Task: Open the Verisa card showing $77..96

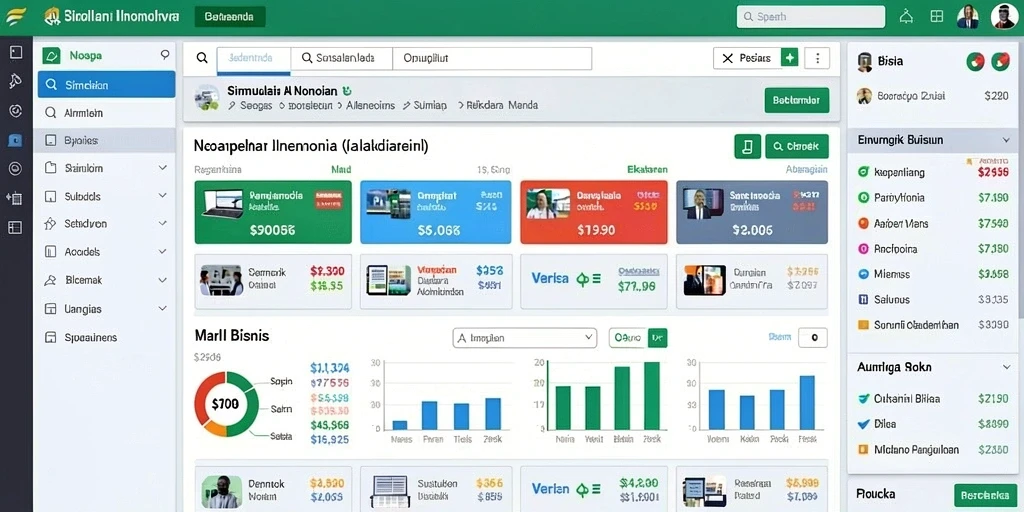Action: [594, 281]
